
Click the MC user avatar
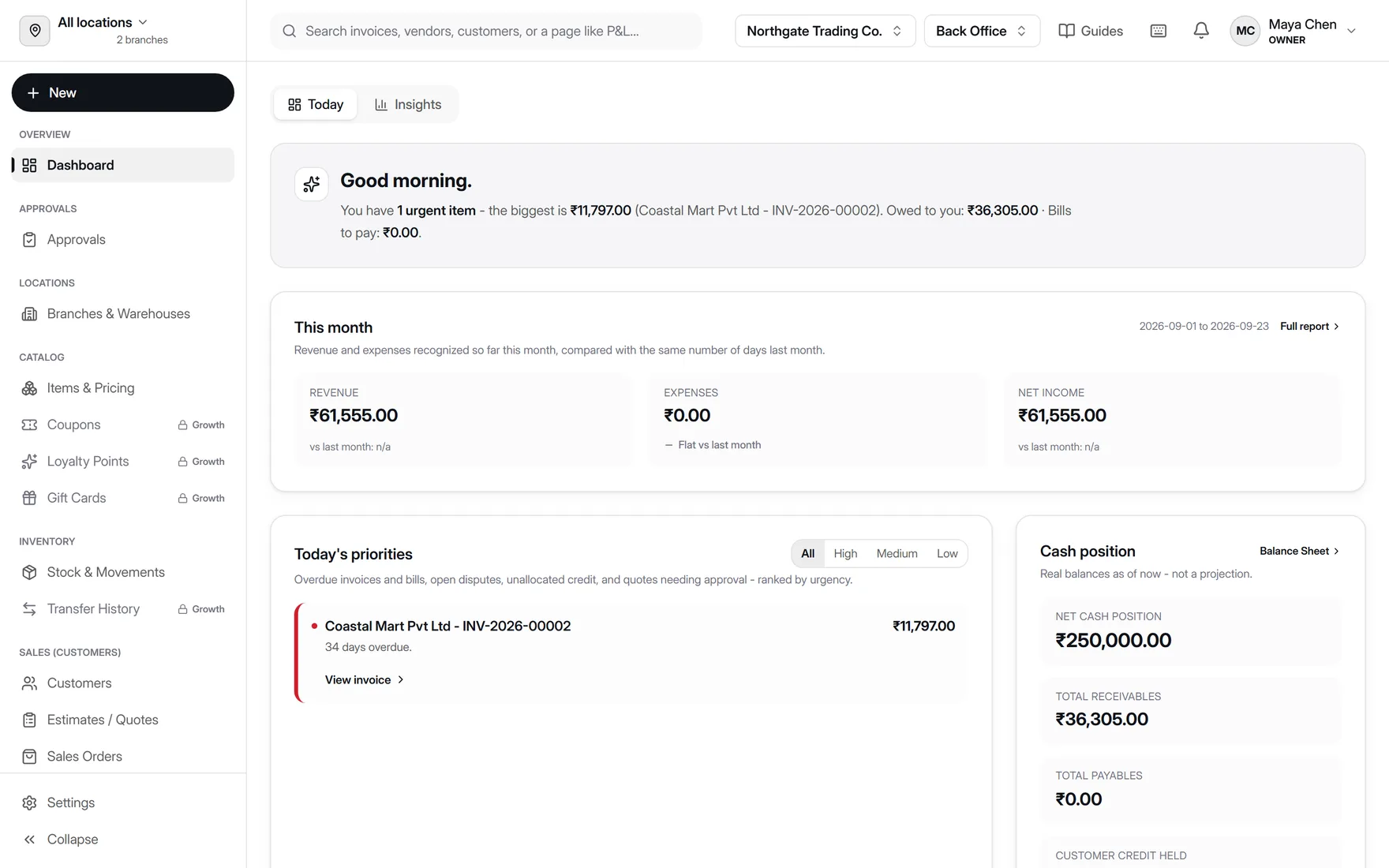[x=1245, y=31]
